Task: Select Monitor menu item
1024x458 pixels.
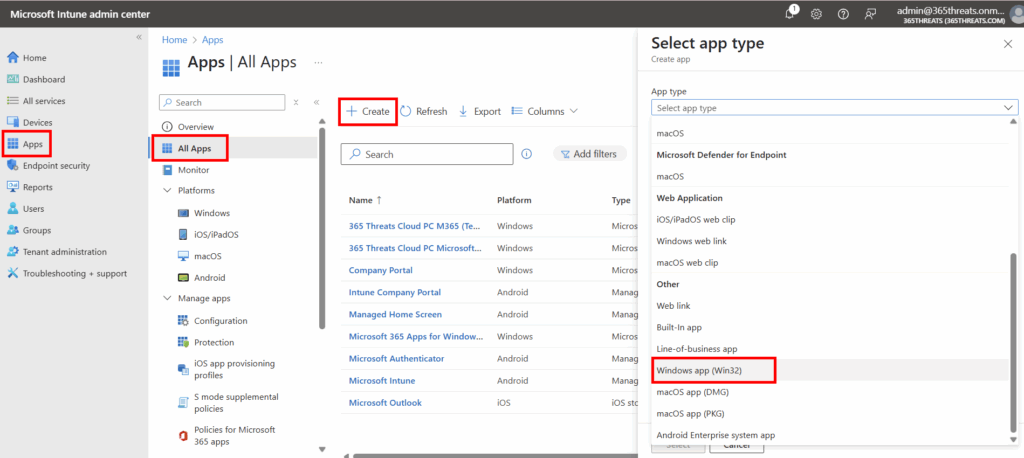Action: pyautogui.click(x=193, y=170)
